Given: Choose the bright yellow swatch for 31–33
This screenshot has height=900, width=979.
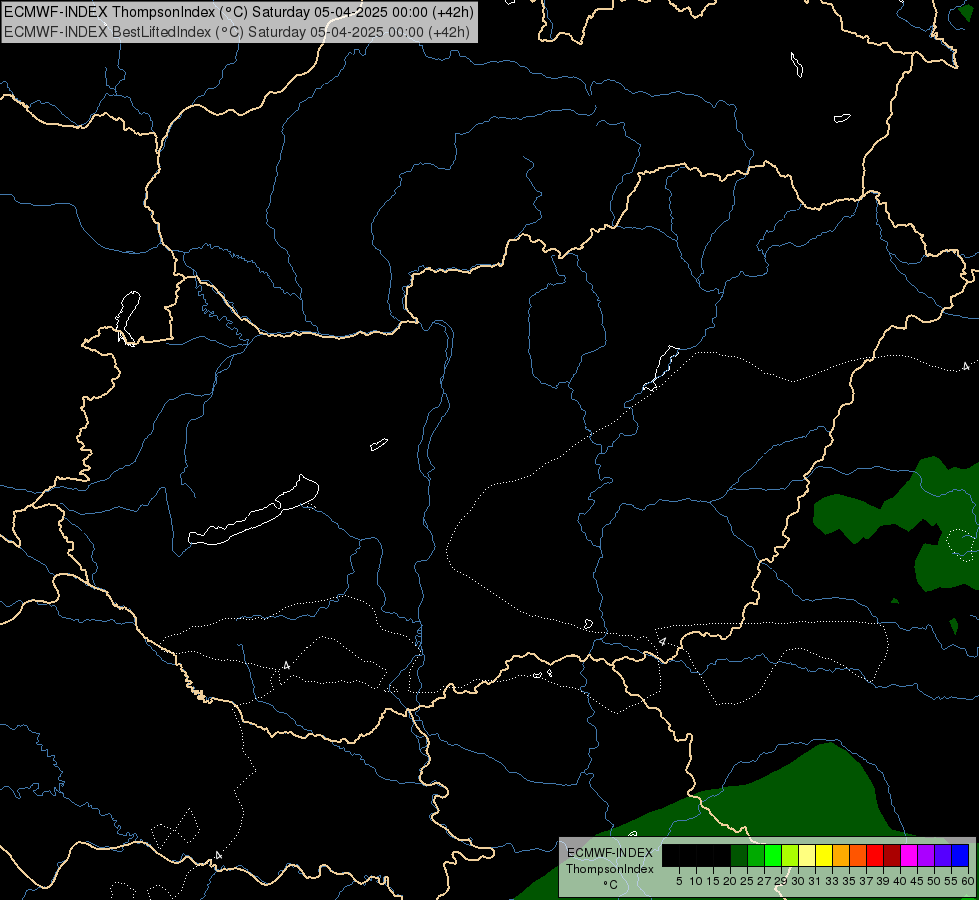Looking at the screenshot, I should (824, 855).
